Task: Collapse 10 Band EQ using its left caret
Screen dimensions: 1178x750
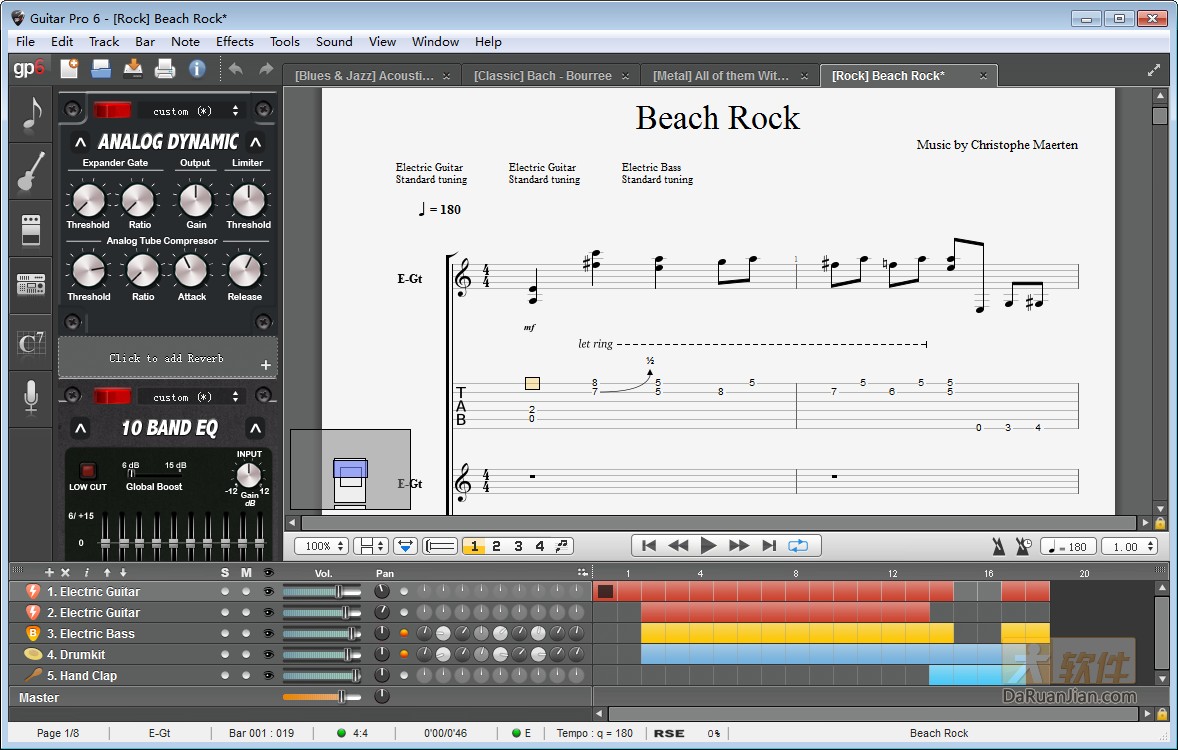Action: coord(80,428)
